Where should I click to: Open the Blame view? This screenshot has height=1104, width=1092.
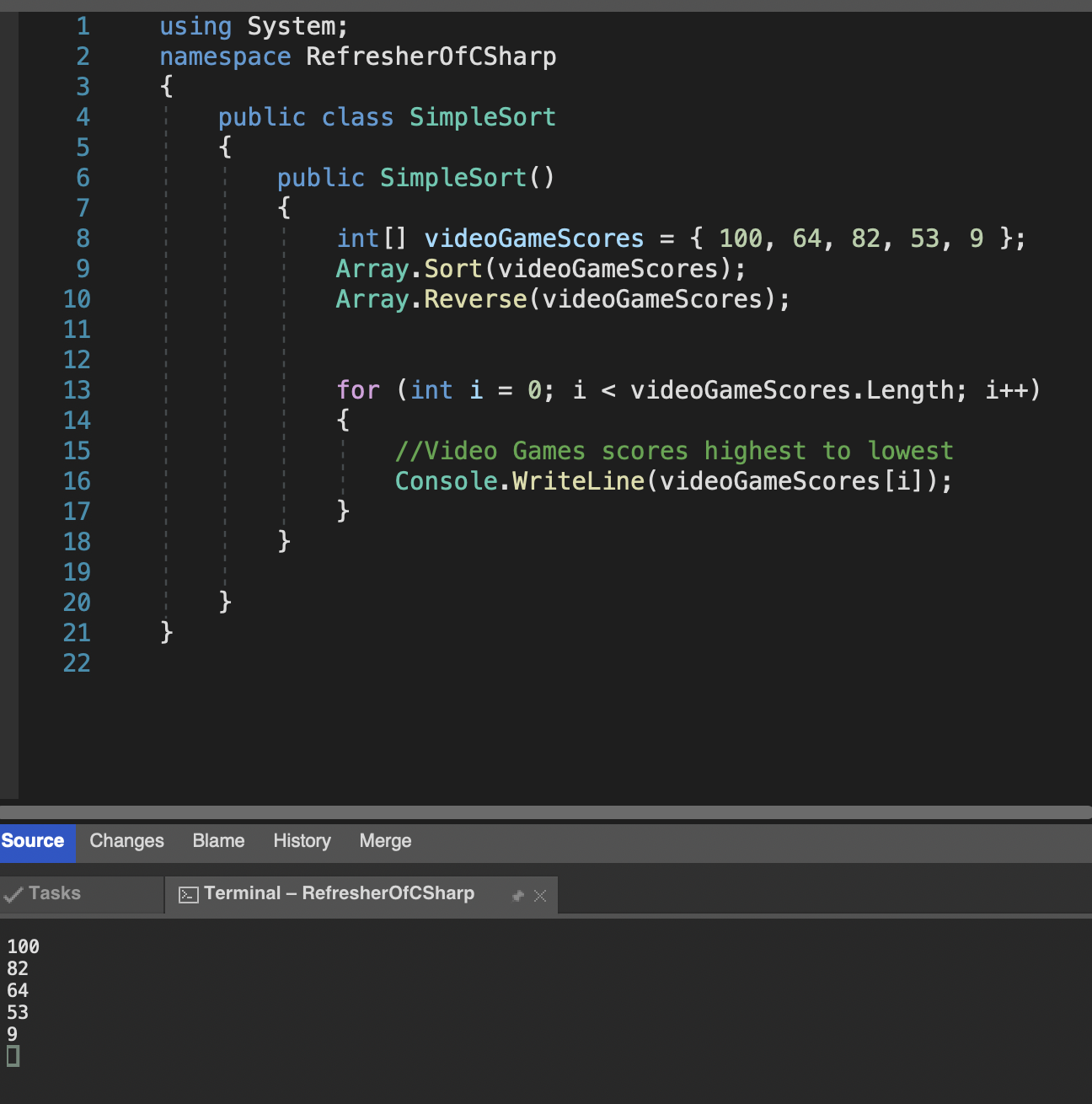pyautogui.click(x=218, y=840)
